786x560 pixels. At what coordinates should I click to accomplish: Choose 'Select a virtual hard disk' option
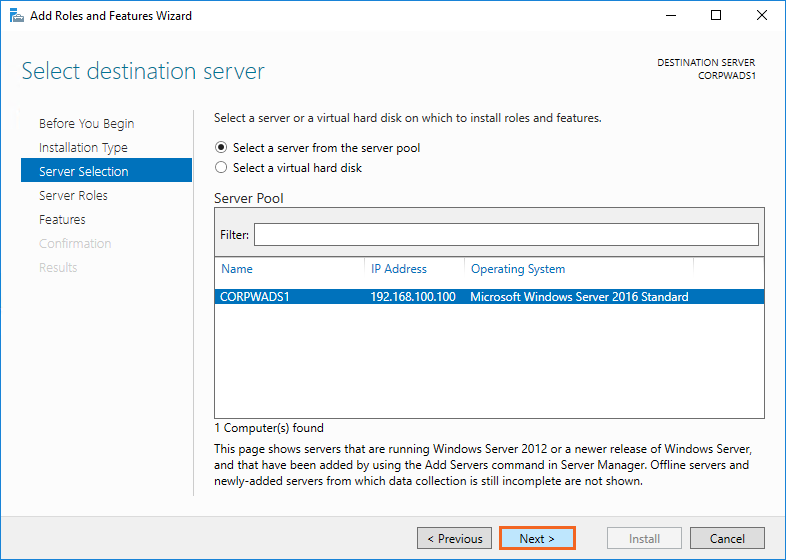point(222,168)
